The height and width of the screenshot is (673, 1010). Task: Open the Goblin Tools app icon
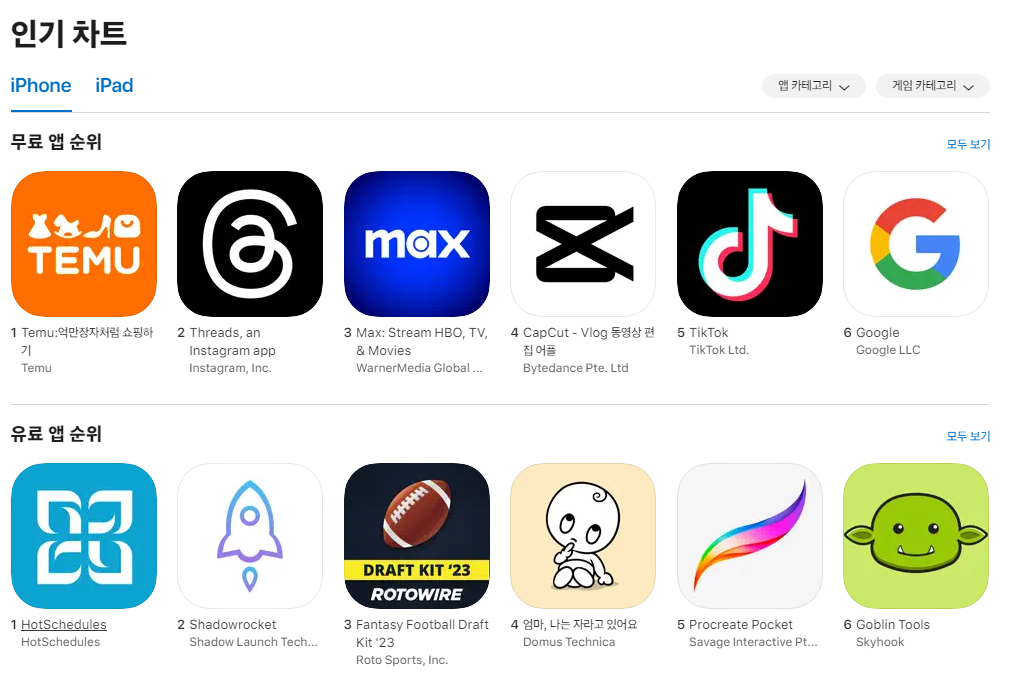pos(916,536)
